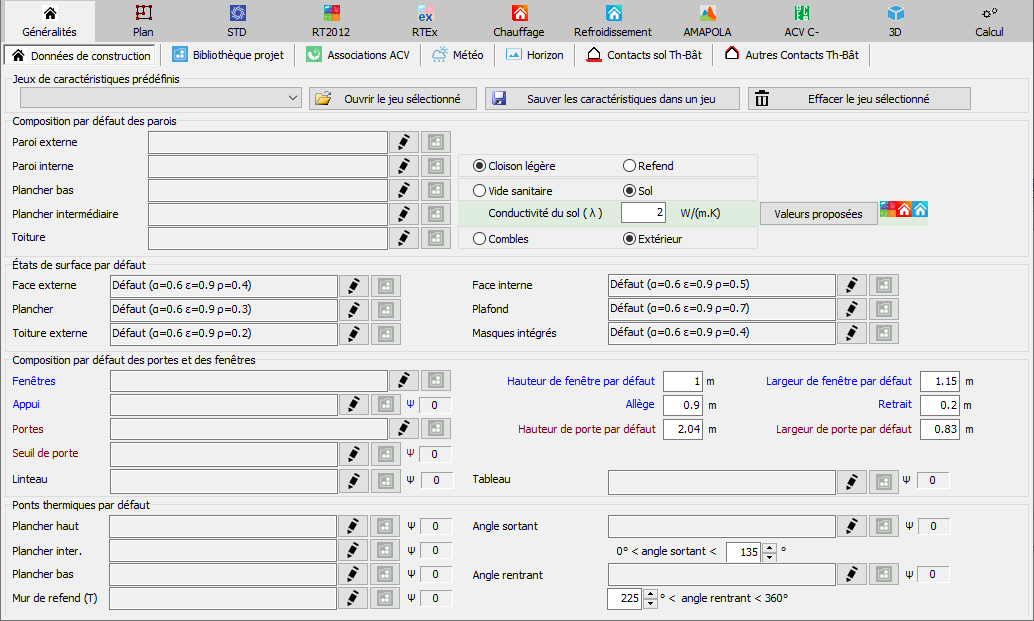Click Ouvrir le jeu sélectionné button
Image resolution: width=1034 pixels, height=621 pixels.
(392, 99)
